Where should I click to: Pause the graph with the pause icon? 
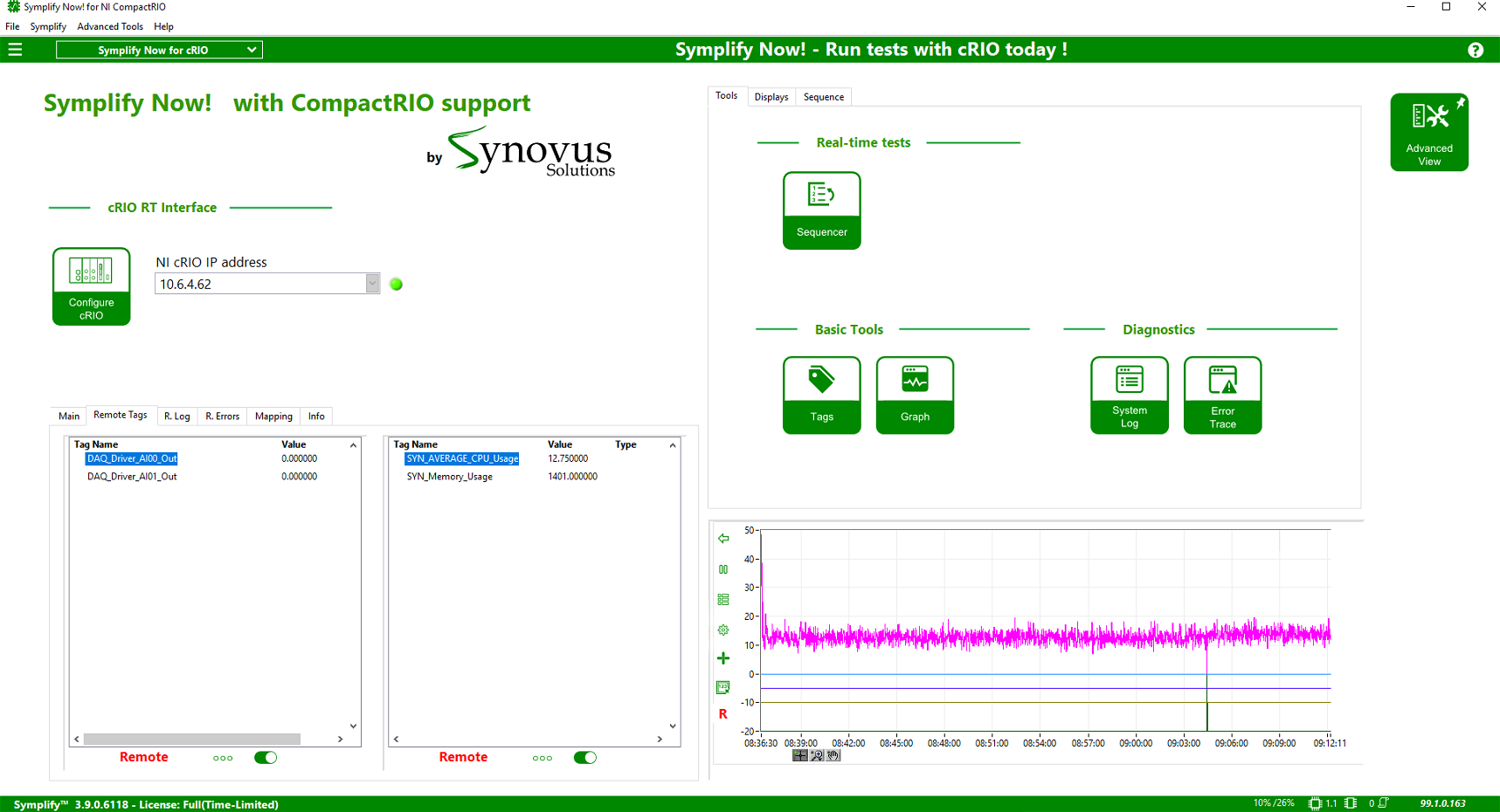click(723, 569)
